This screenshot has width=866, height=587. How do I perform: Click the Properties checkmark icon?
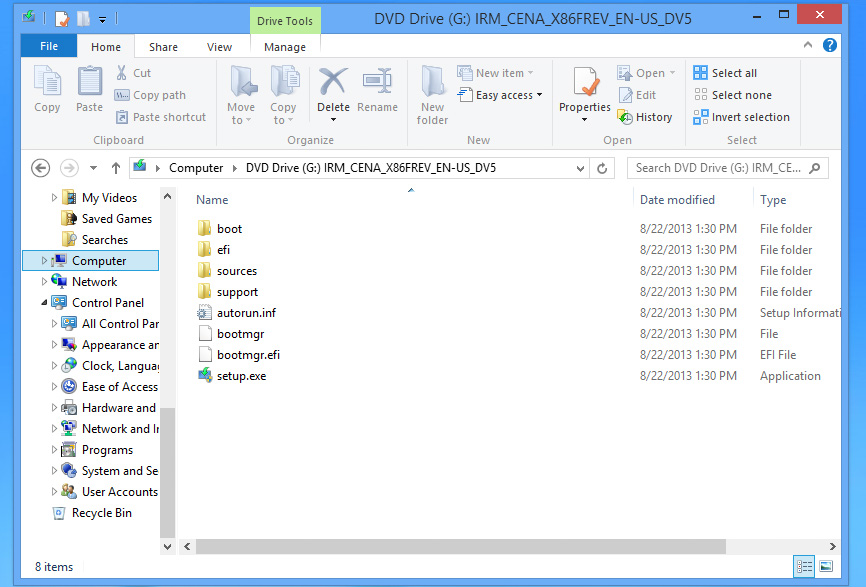(585, 82)
